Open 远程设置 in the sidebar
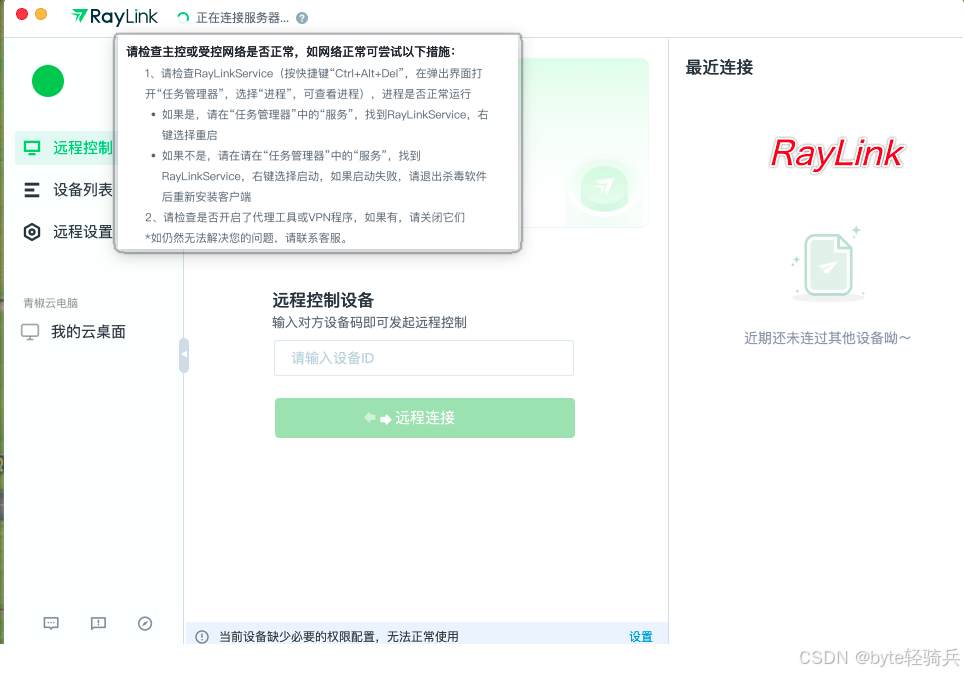Viewport: 964px width, 675px height. point(66,232)
